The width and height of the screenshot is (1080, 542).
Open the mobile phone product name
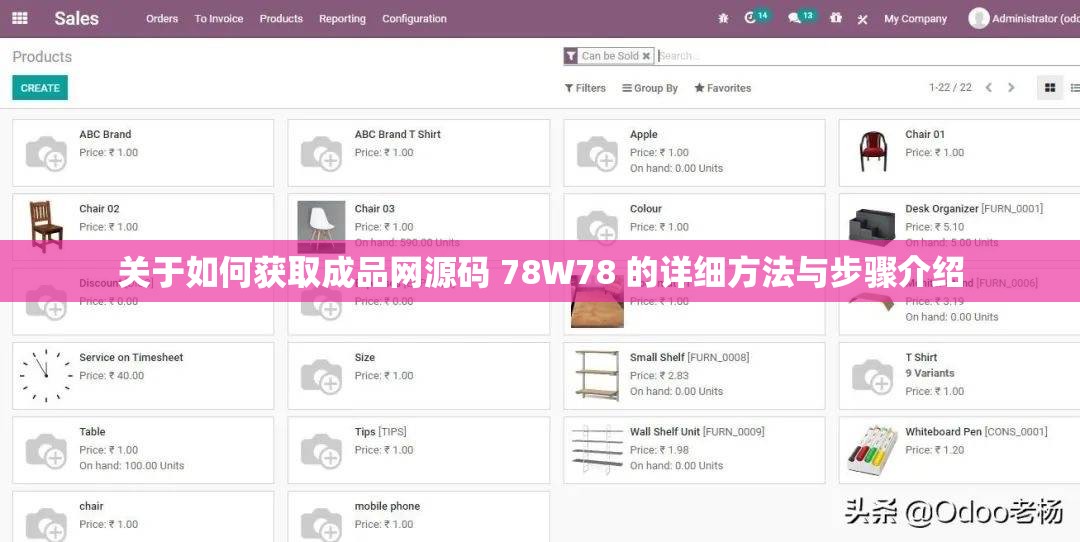point(386,506)
